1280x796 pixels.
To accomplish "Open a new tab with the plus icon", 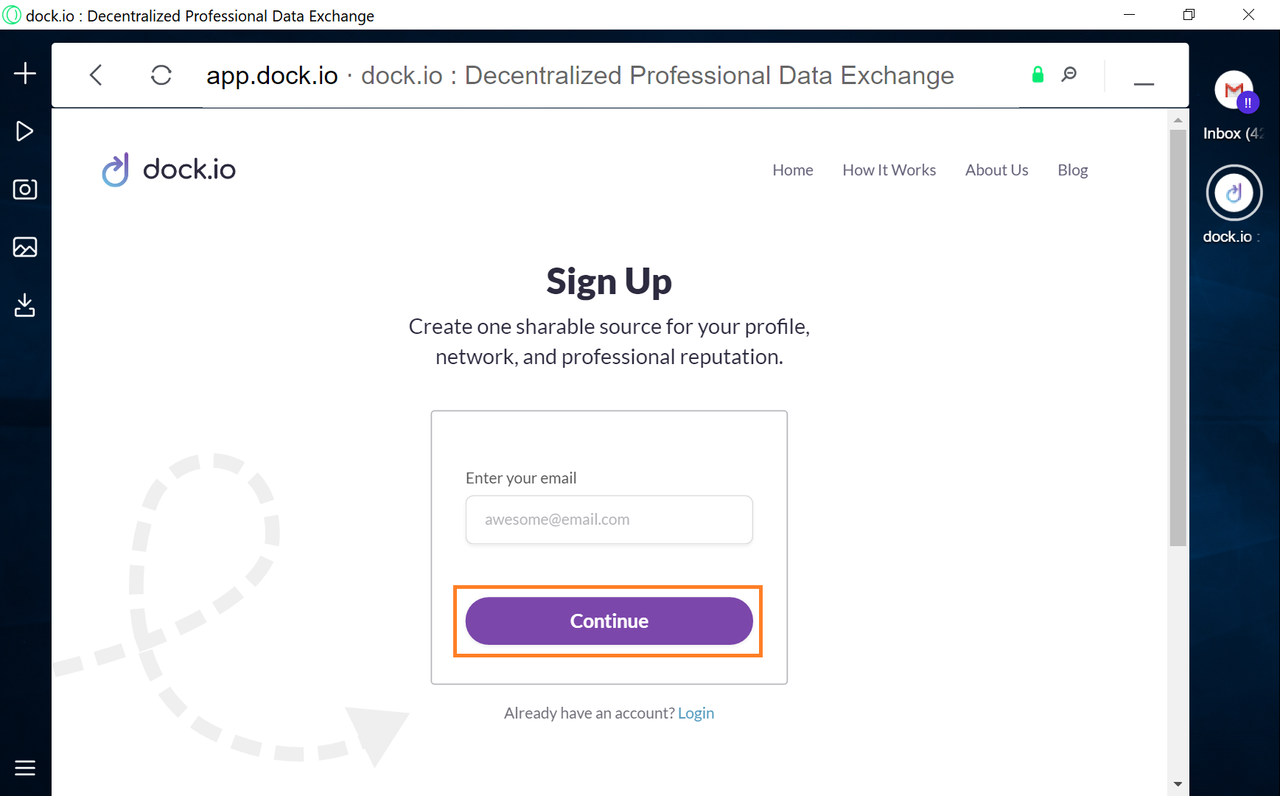I will point(25,74).
